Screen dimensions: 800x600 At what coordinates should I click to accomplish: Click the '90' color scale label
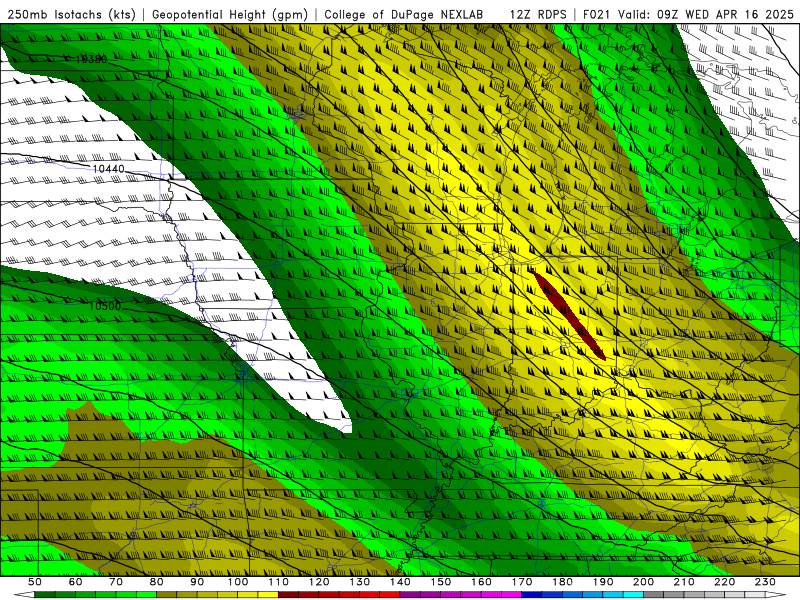coord(197,582)
